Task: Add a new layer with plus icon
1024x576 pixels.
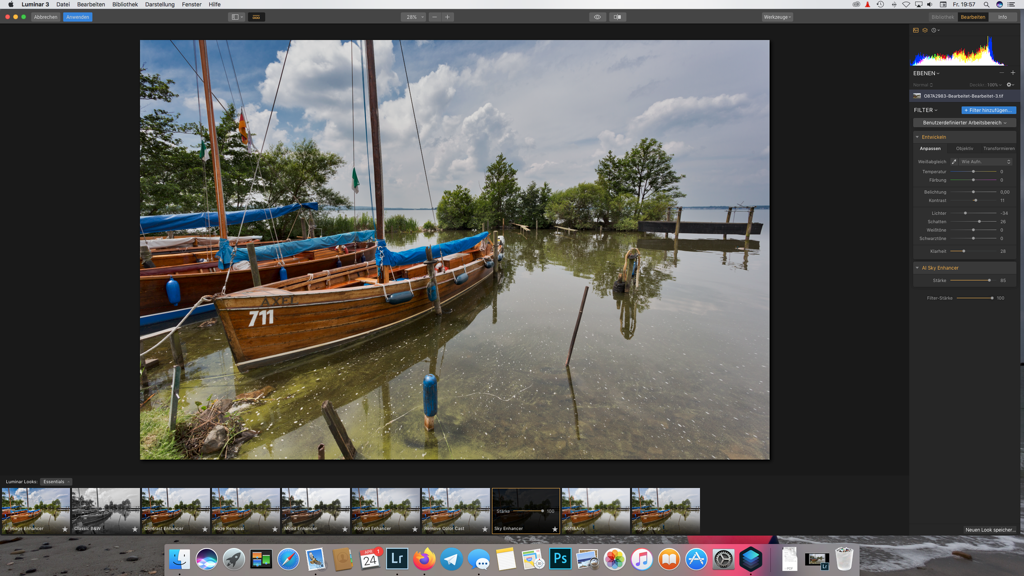Action: point(1012,73)
